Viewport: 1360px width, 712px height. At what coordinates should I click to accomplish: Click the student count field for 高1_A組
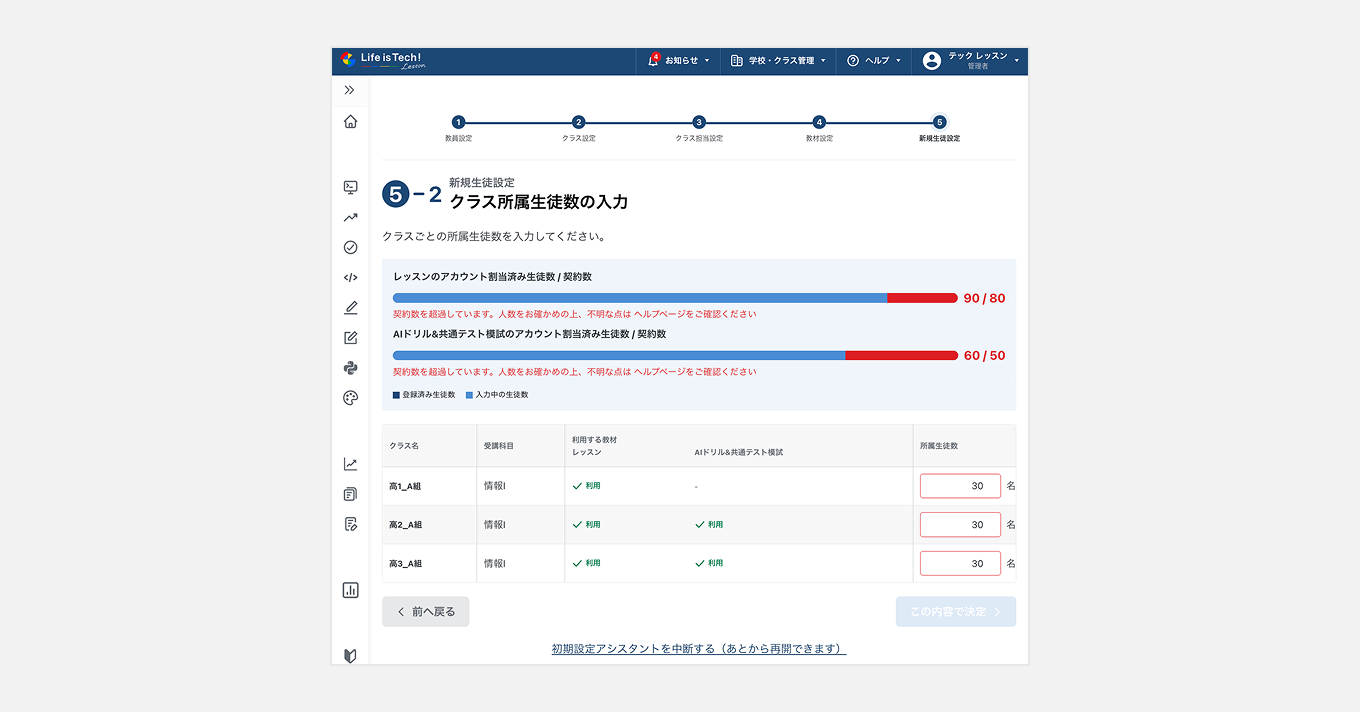960,486
